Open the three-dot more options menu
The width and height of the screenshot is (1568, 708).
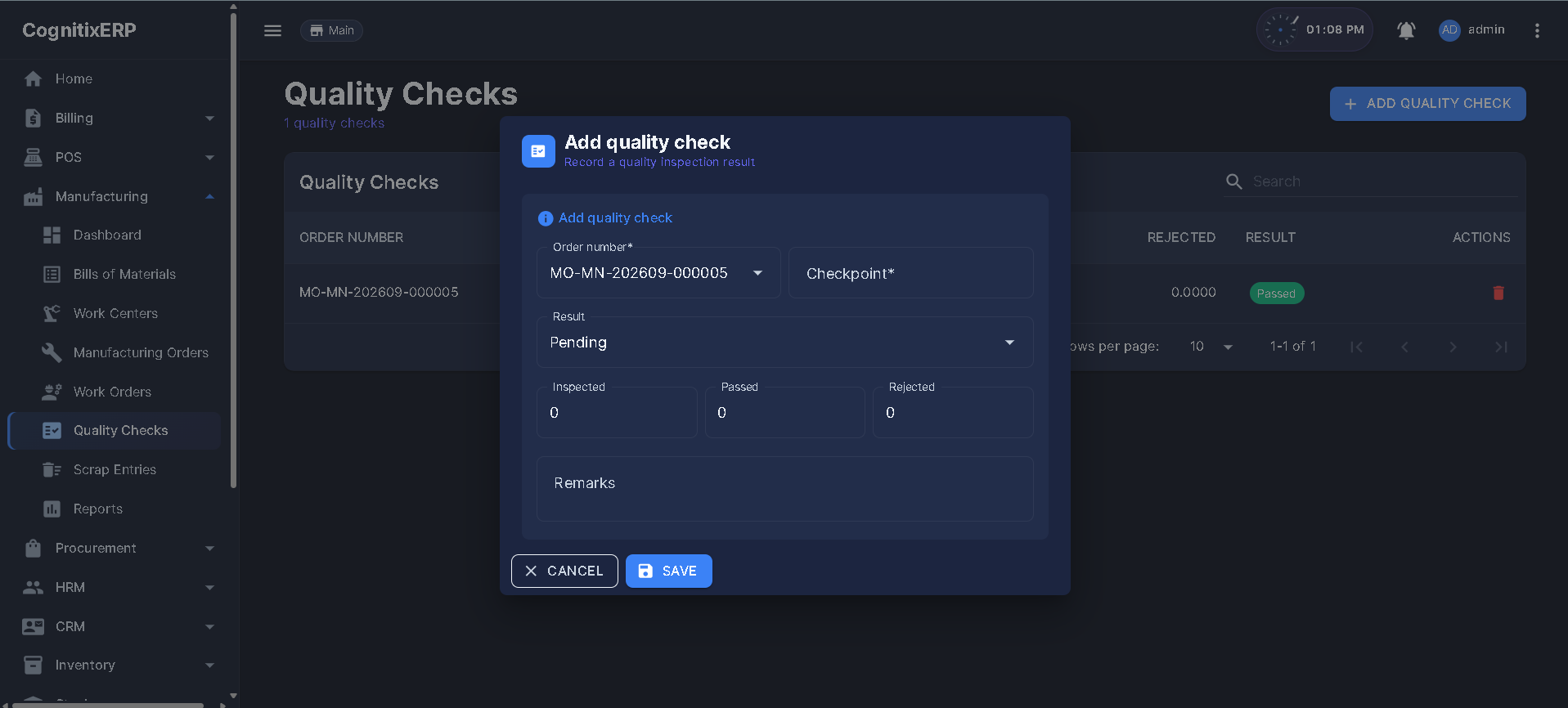1537,30
